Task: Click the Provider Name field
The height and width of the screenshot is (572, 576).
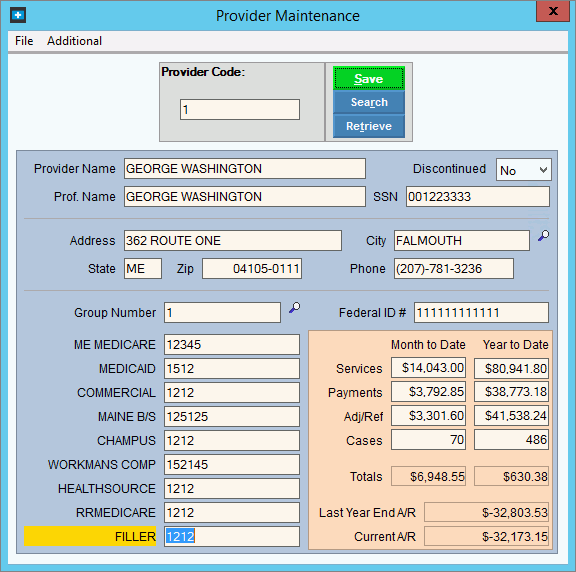Action: click(245, 169)
